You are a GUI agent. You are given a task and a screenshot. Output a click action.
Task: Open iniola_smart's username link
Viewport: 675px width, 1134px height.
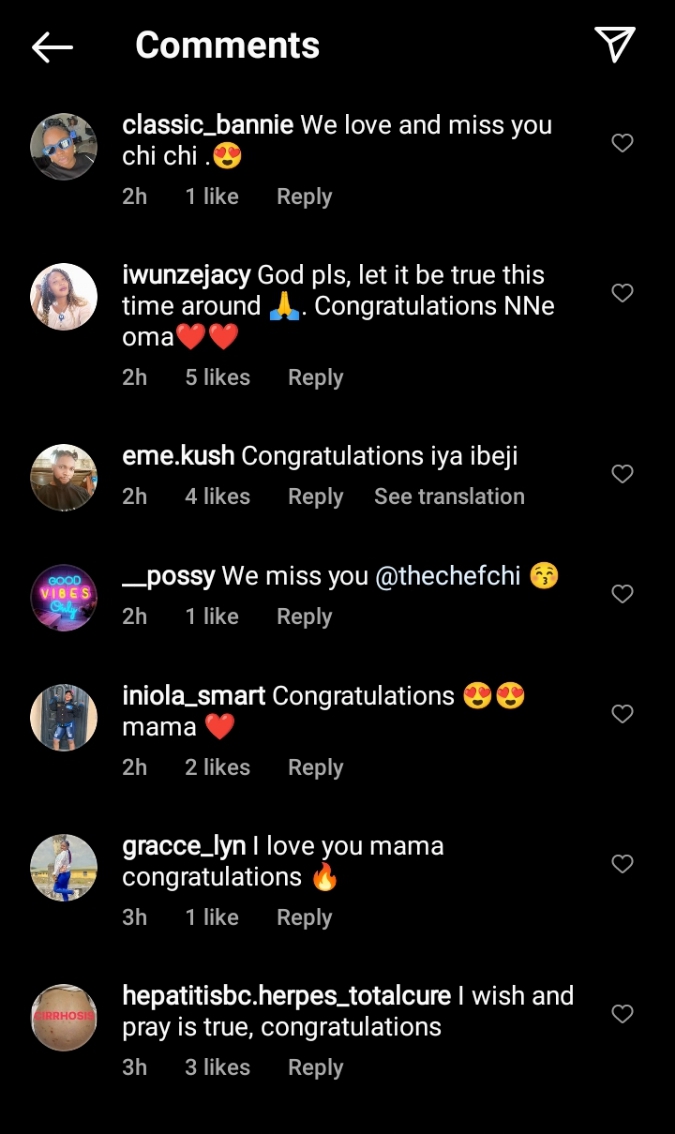pyautogui.click(x=193, y=696)
